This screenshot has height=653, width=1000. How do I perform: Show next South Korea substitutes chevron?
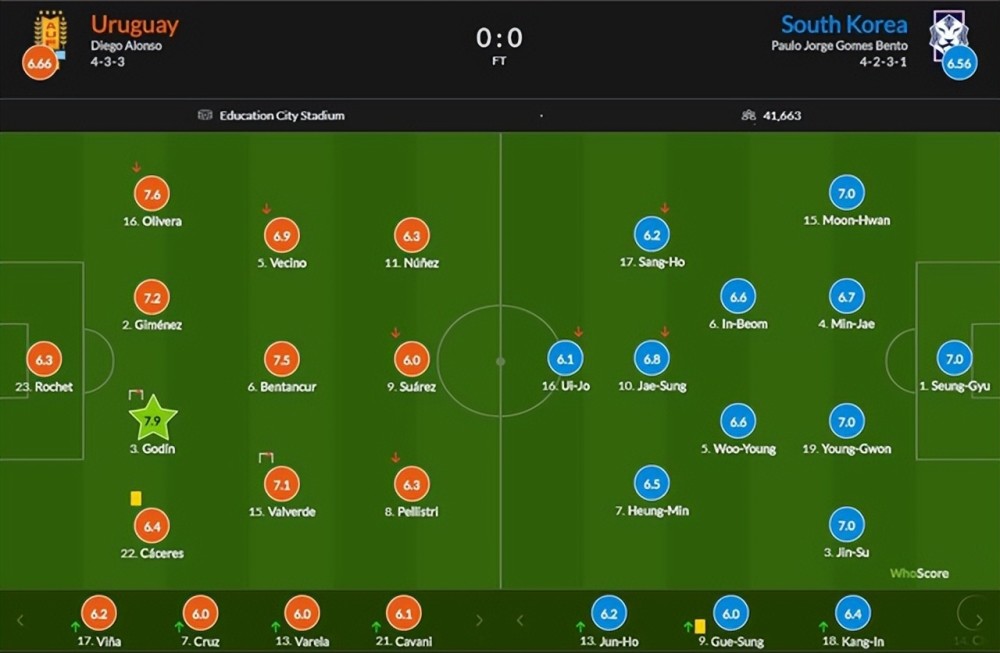(x=979, y=619)
